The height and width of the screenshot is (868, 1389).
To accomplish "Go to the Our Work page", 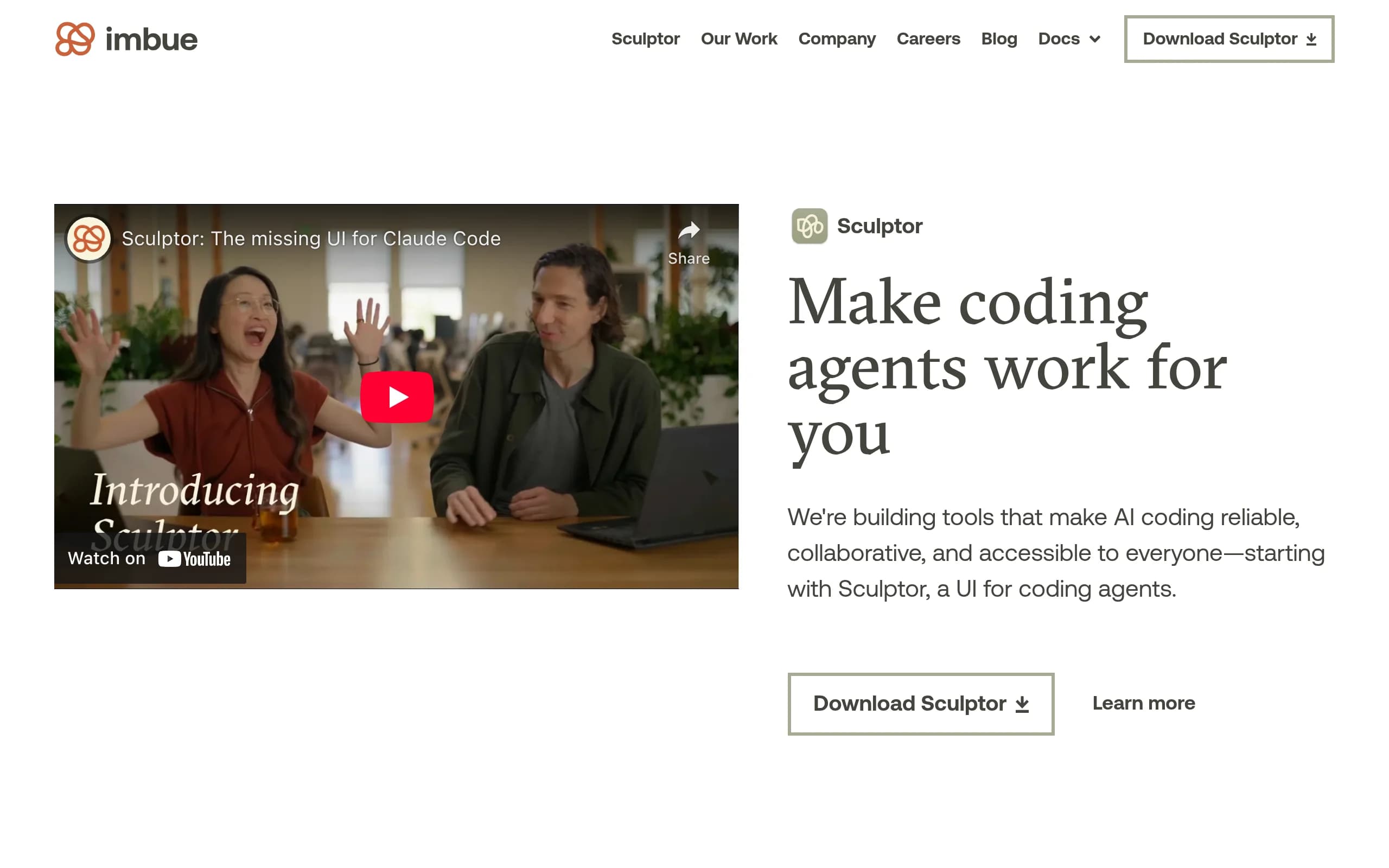I will [x=738, y=39].
